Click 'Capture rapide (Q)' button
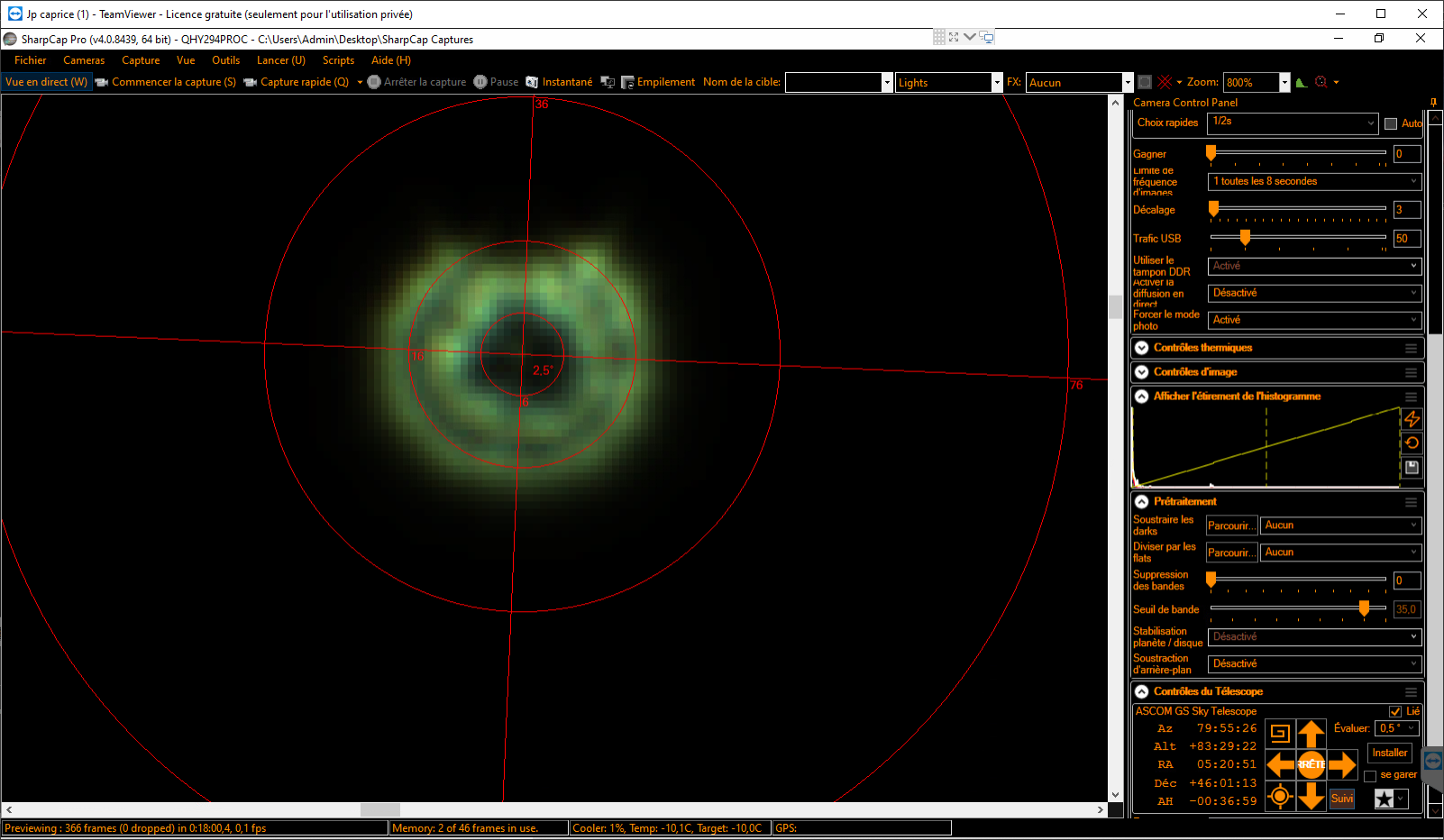This screenshot has width=1444, height=840. (297, 82)
